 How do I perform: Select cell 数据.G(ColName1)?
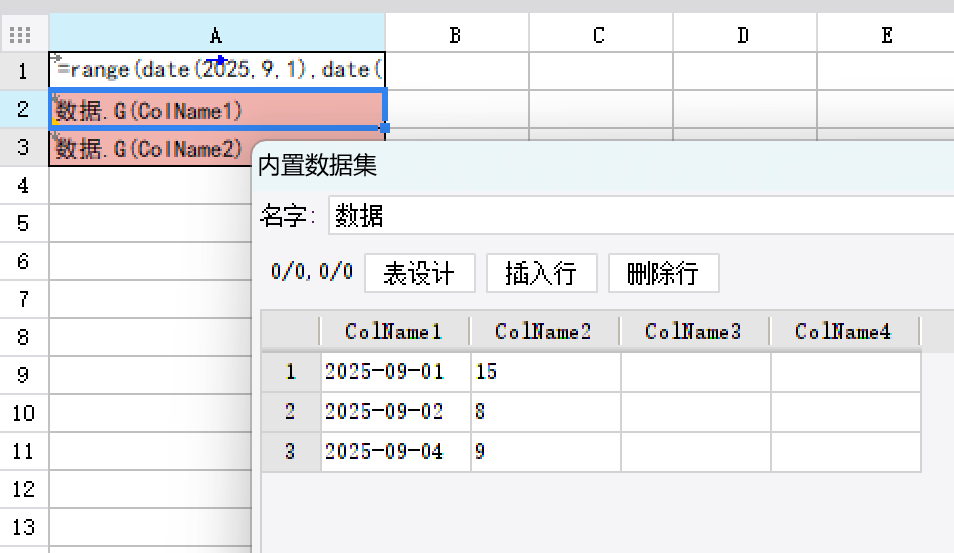[216, 110]
